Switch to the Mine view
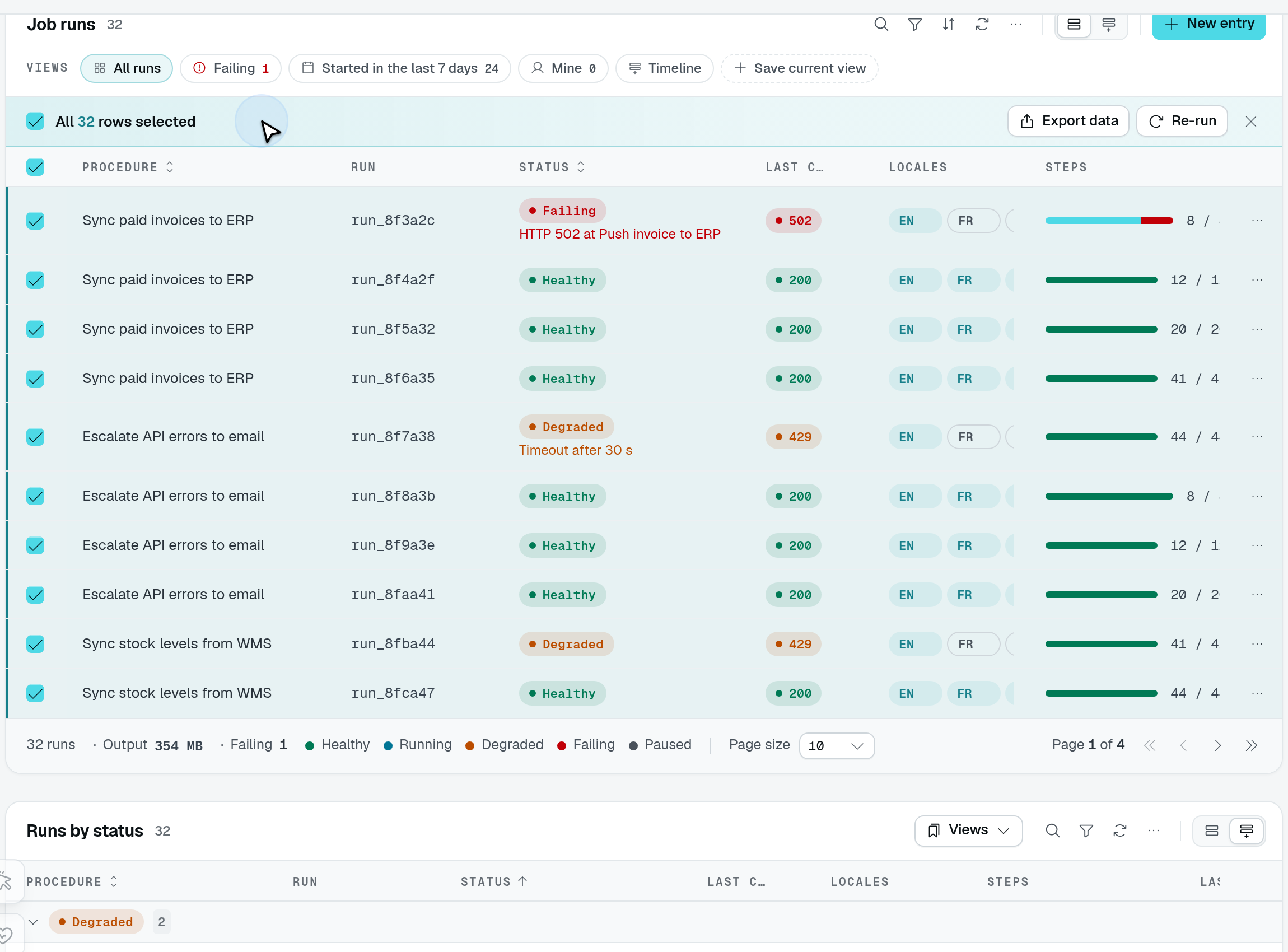Screen dimensions: 1288x952 pyautogui.click(x=562, y=68)
